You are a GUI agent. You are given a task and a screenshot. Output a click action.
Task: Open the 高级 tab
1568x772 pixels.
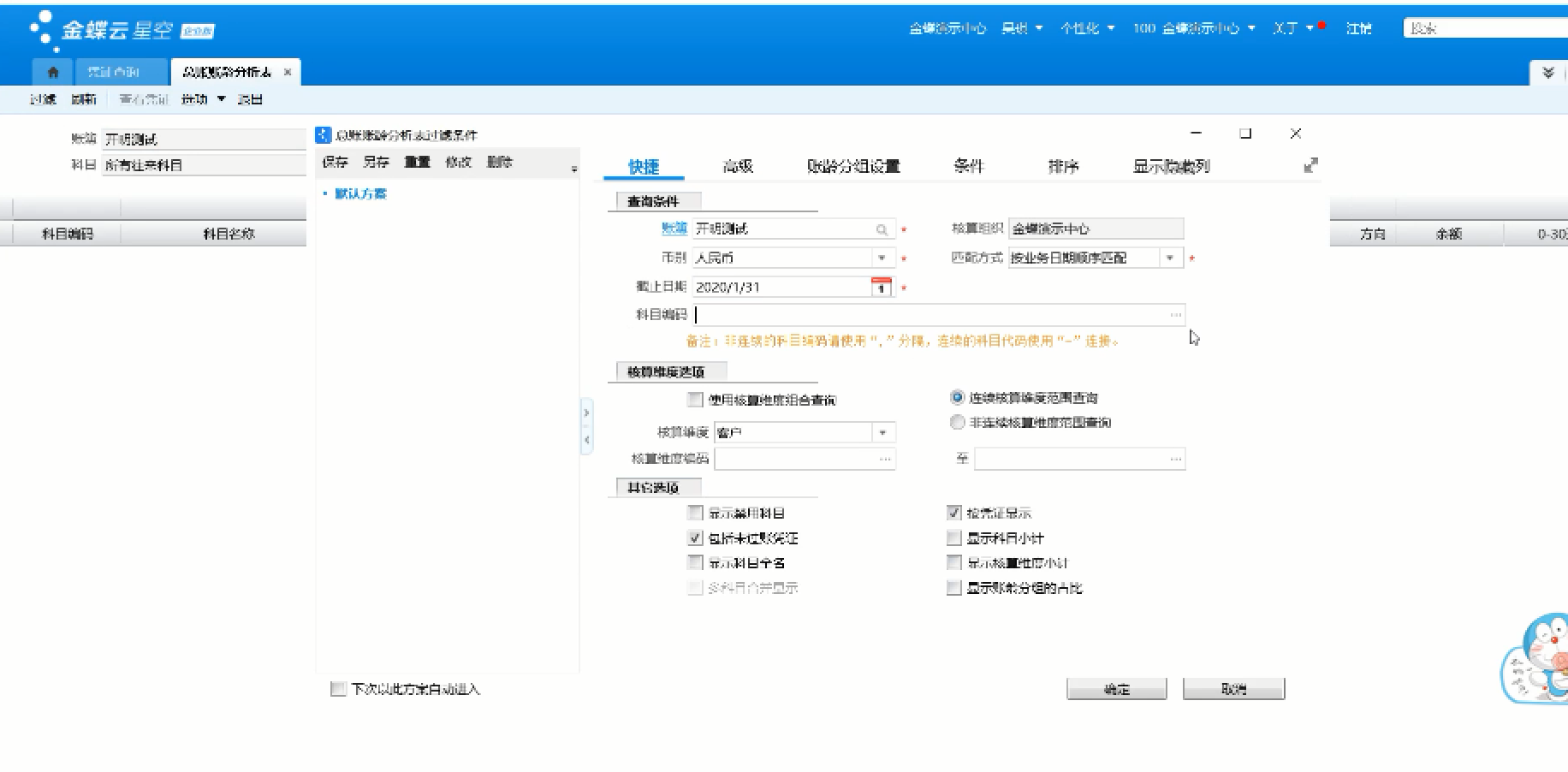click(737, 166)
